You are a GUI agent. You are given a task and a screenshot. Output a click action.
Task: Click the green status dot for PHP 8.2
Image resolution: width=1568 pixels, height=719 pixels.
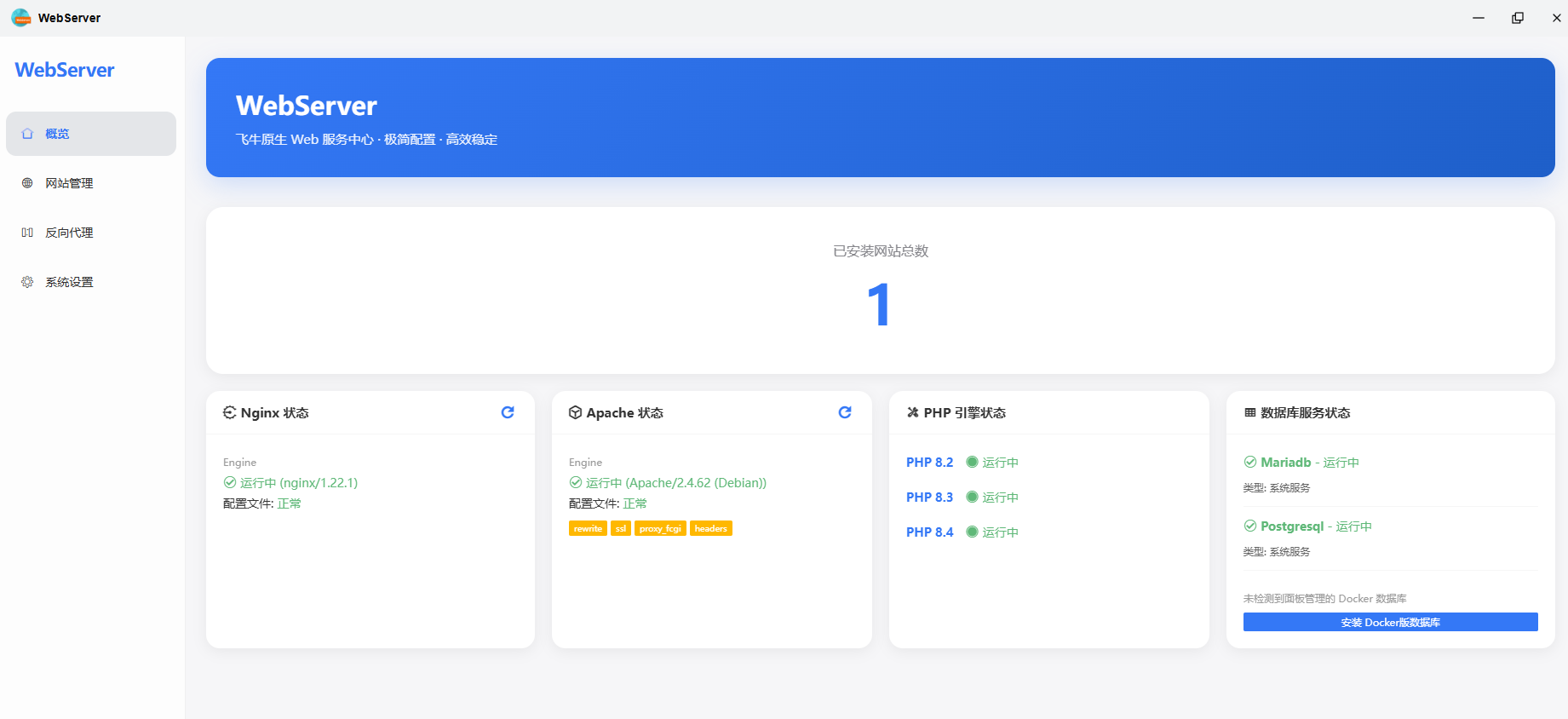click(x=972, y=462)
